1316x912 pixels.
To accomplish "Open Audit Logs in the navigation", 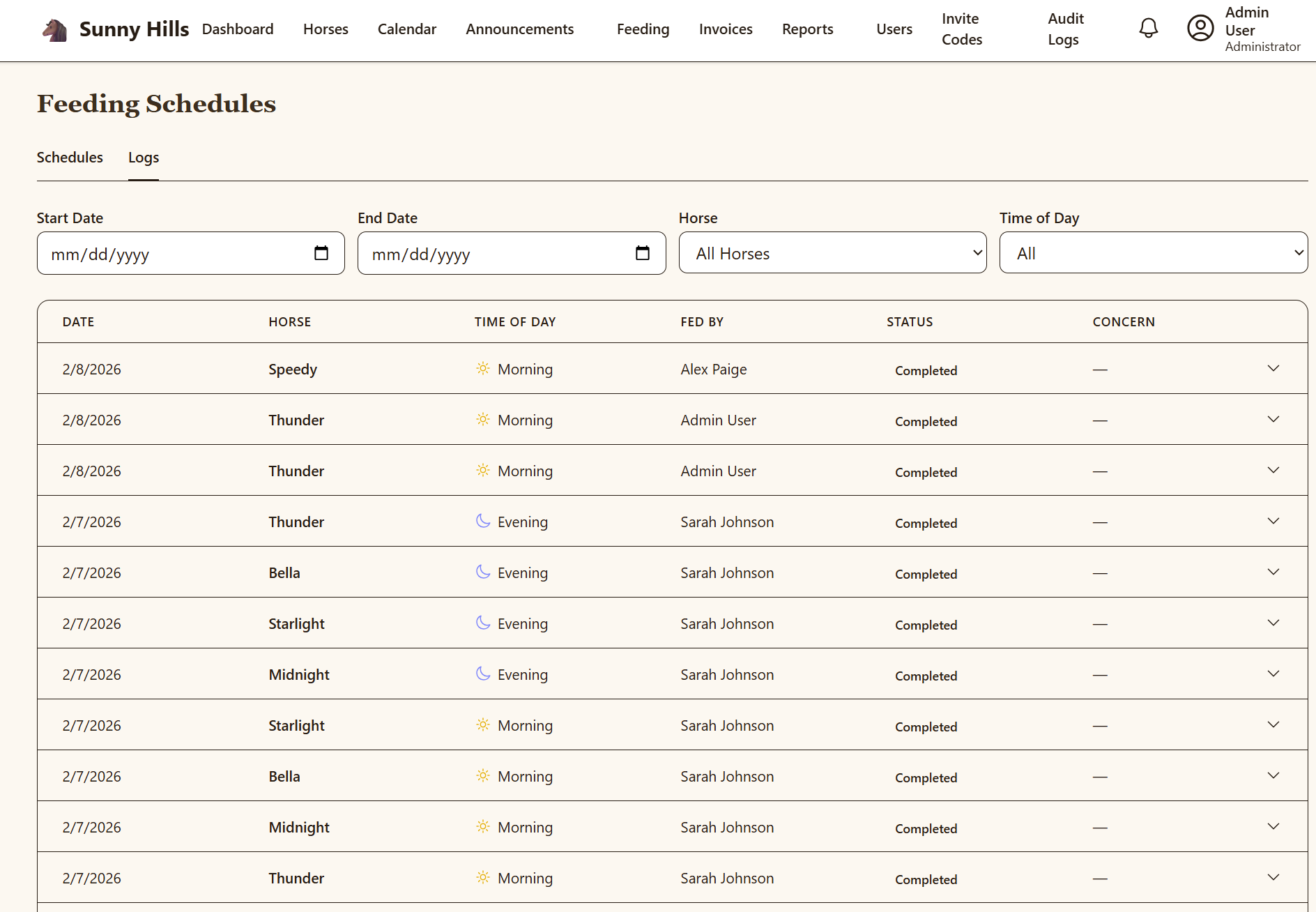I will (x=1066, y=29).
